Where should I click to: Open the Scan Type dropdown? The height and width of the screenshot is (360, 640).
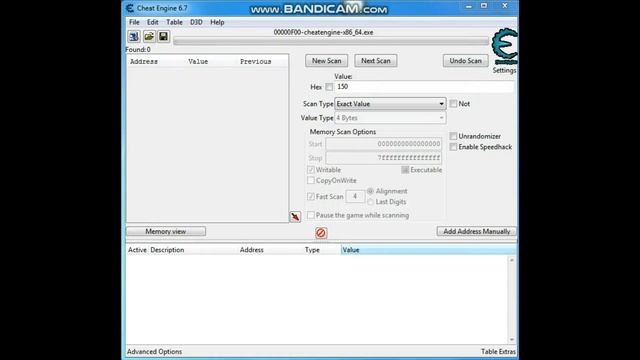(x=390, y=104)
